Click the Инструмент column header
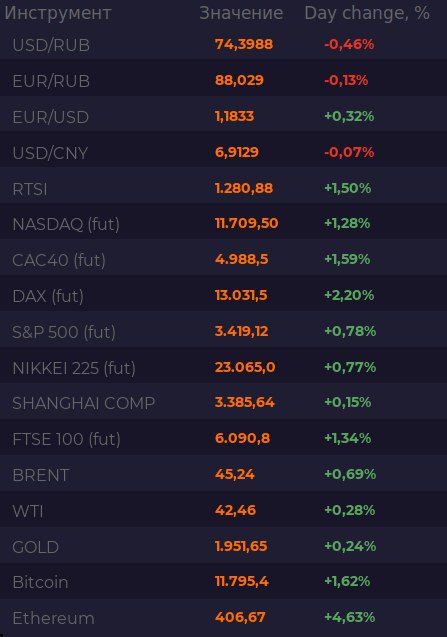The image size is (447, 637). (x=58, y=13)
